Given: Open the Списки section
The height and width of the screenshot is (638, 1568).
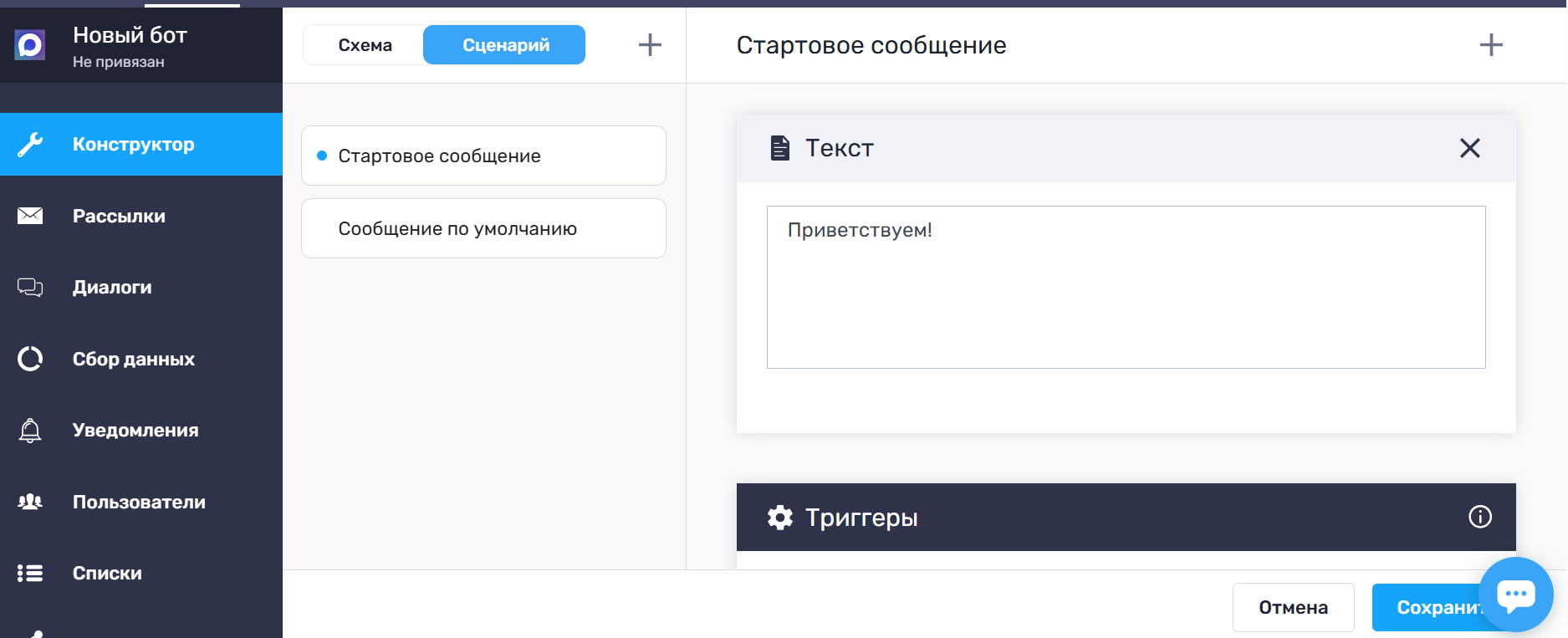Looking at the screenshot, I should point(141,573).
